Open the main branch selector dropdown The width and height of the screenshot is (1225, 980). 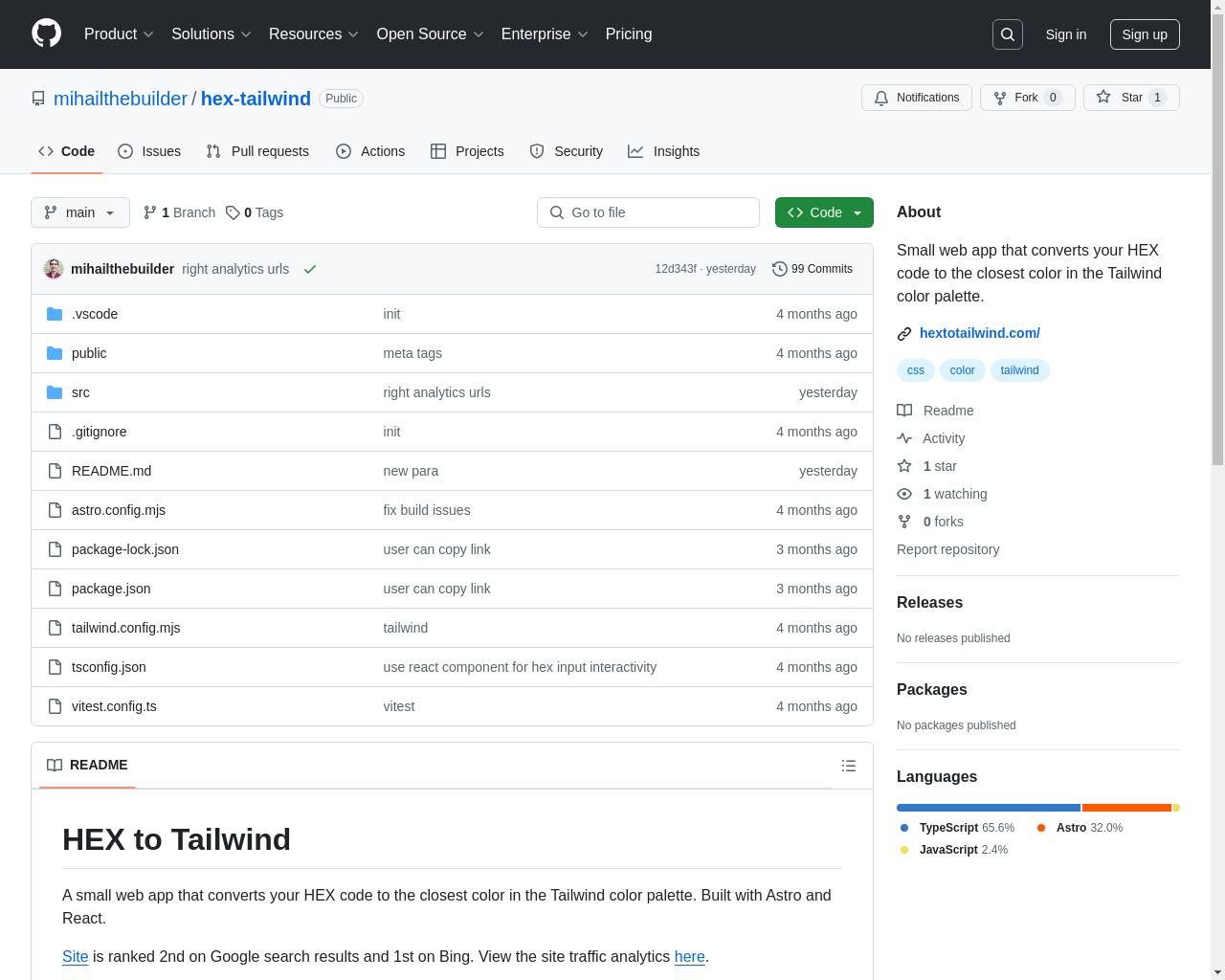click(80, 212)
